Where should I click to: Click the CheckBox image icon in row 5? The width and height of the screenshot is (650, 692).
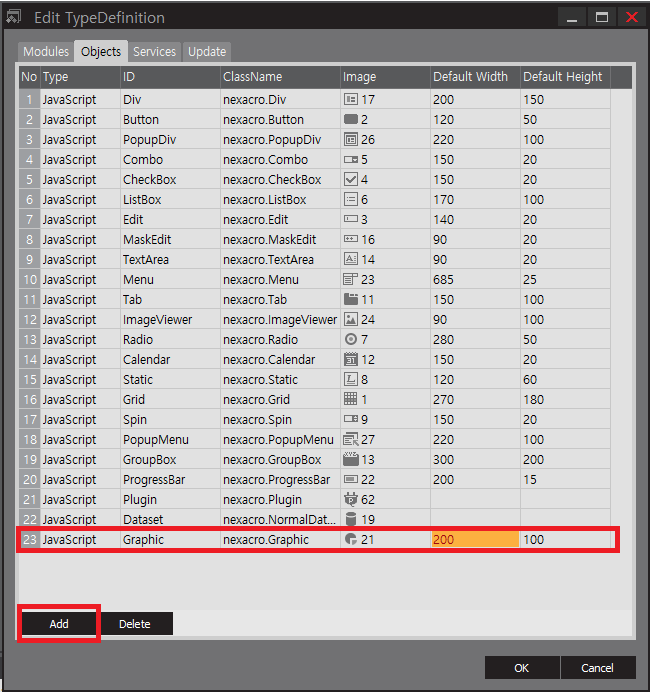(350, 179)
